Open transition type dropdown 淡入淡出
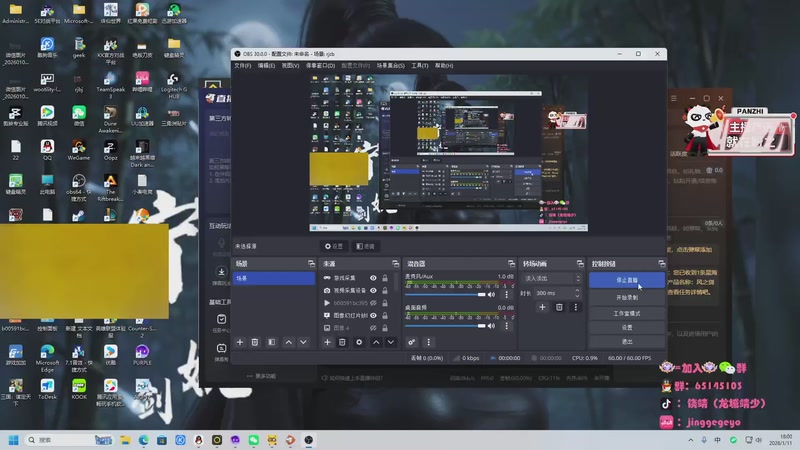The image size is (800, 450). tap(552, 279)
